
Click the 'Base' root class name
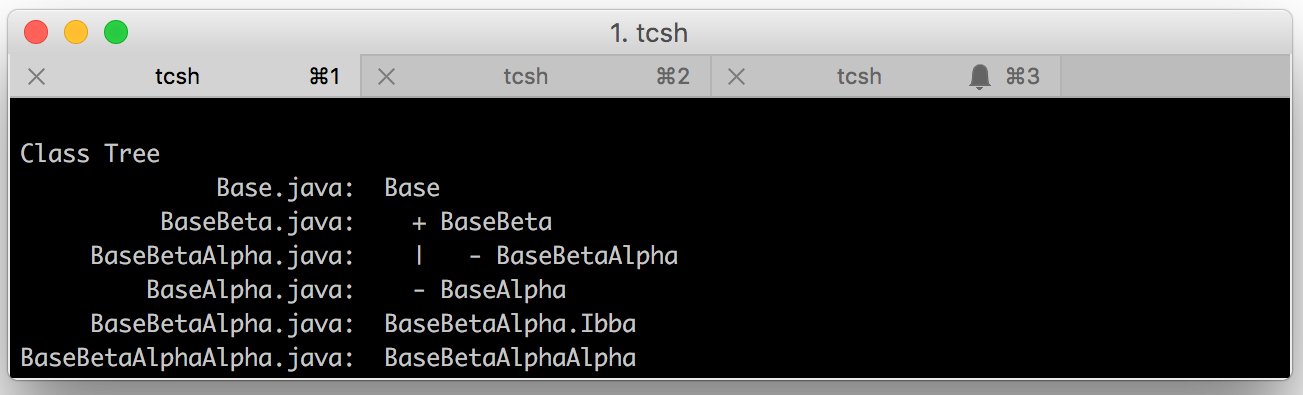click(412, 188)
